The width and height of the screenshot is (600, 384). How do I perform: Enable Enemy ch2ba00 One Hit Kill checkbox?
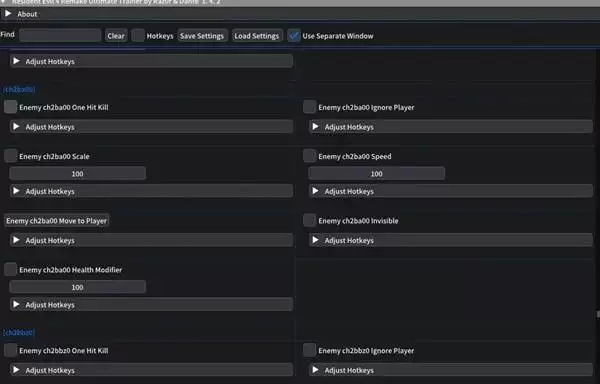(x=10, y=107)
